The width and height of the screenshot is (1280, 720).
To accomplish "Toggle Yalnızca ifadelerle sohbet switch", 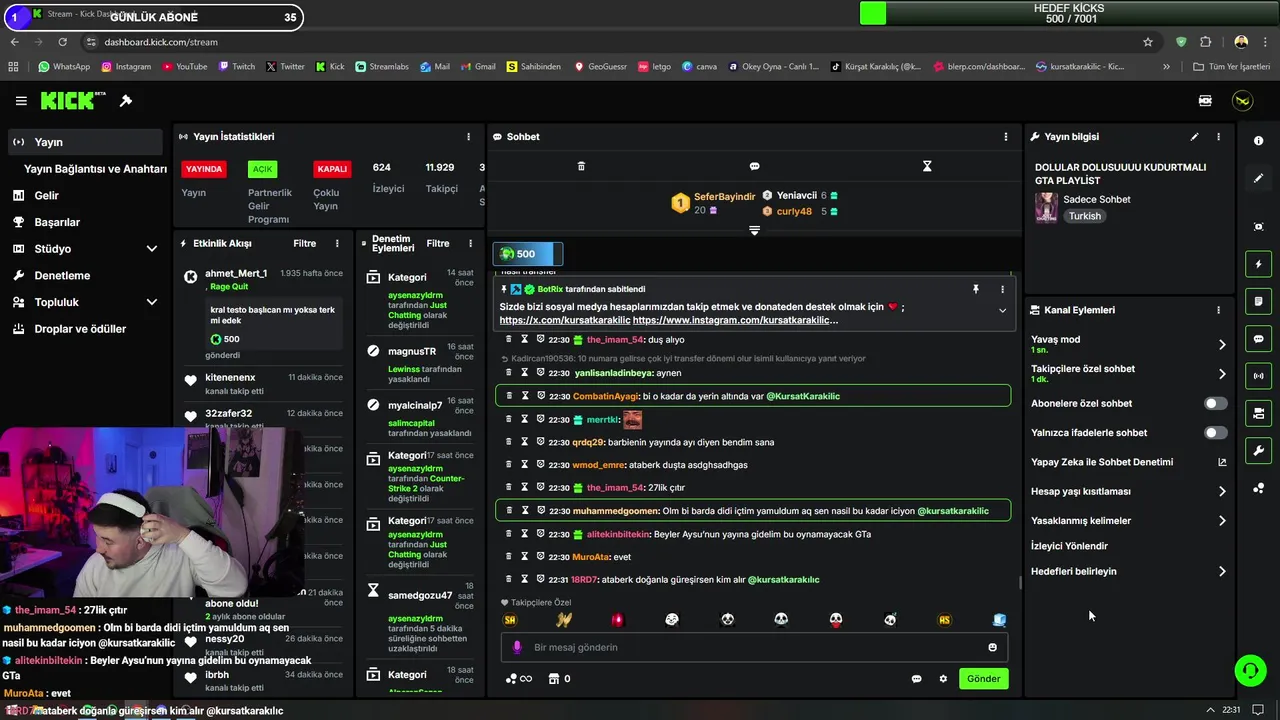I will 1215,433.
